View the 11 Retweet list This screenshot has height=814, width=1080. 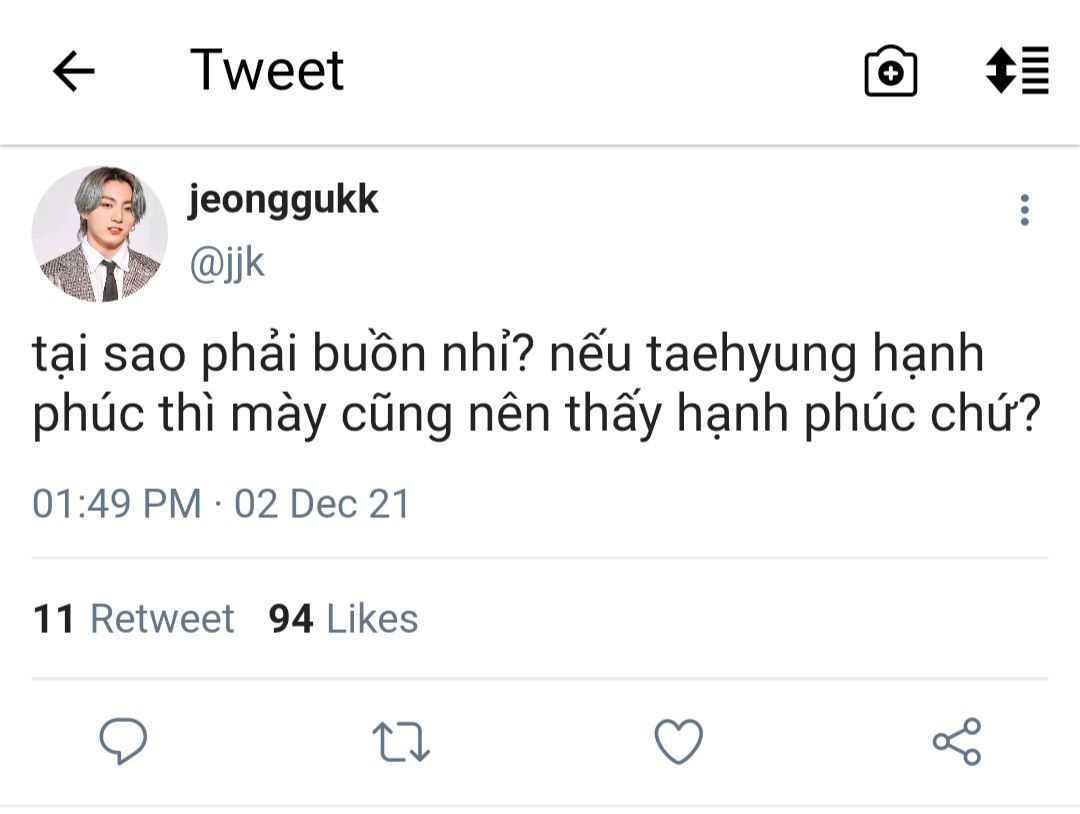pyautogui.click(x=134, y=618)
